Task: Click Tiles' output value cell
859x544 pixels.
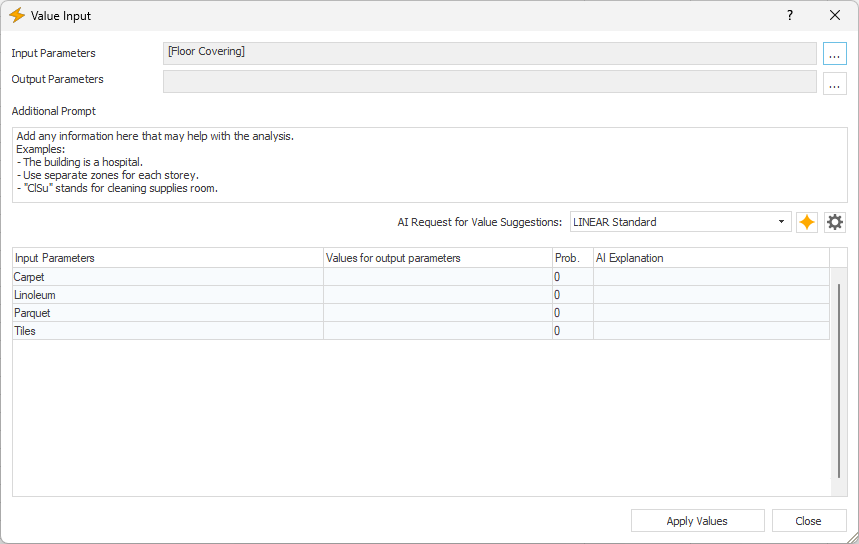Action: (x=438, y=331)
